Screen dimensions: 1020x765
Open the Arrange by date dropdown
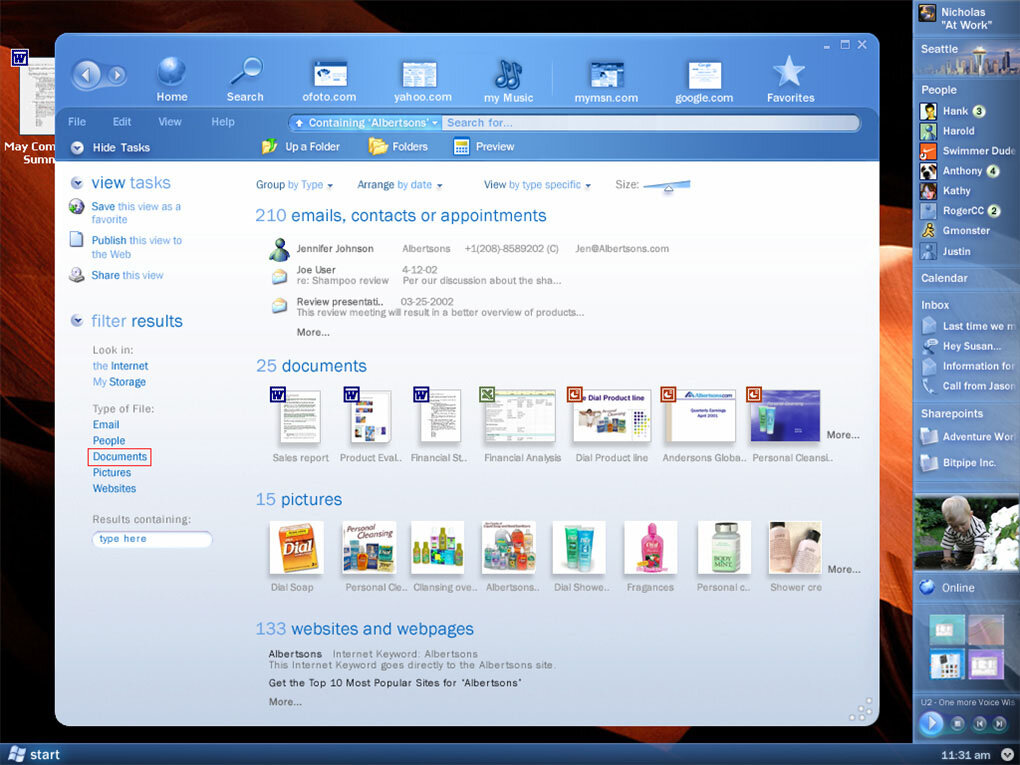[399, 185]
